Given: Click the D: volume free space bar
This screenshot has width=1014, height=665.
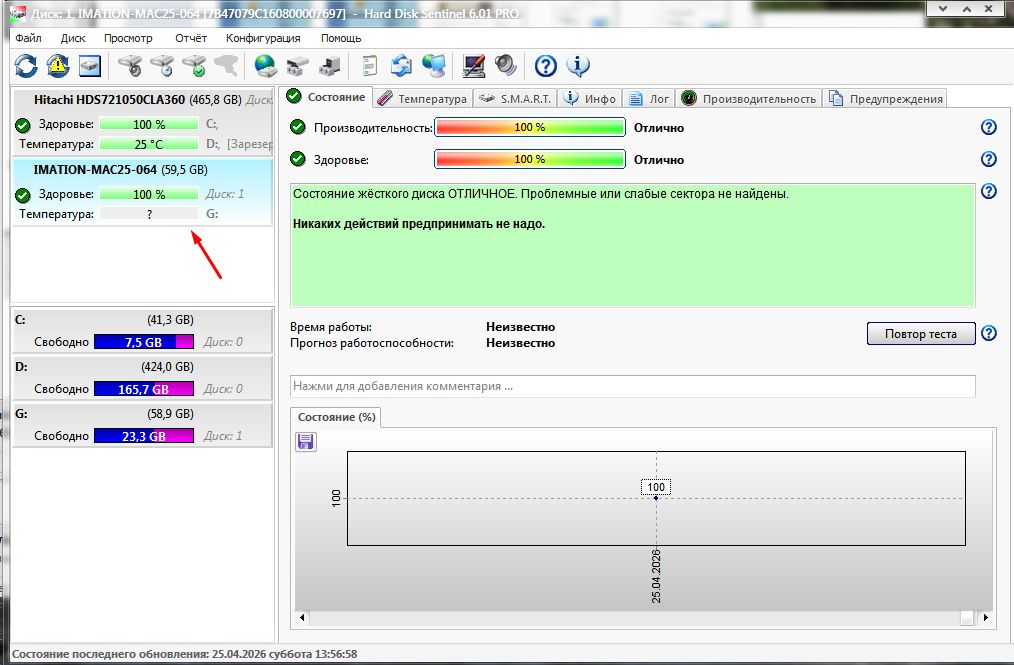Looking at the screenshot, I should click(x=144, y=389).
